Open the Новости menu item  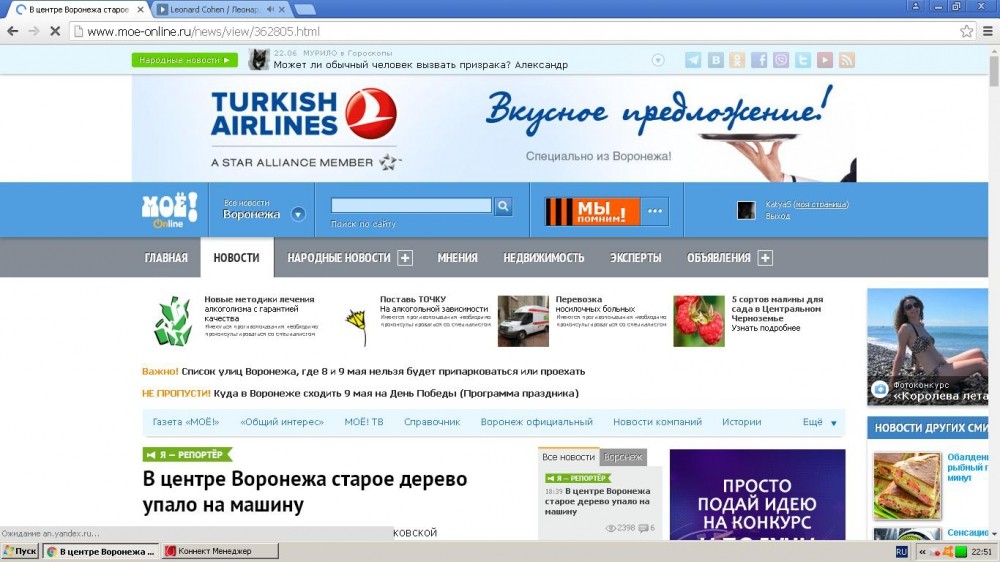pyautogui.click(x=237, y=258)
